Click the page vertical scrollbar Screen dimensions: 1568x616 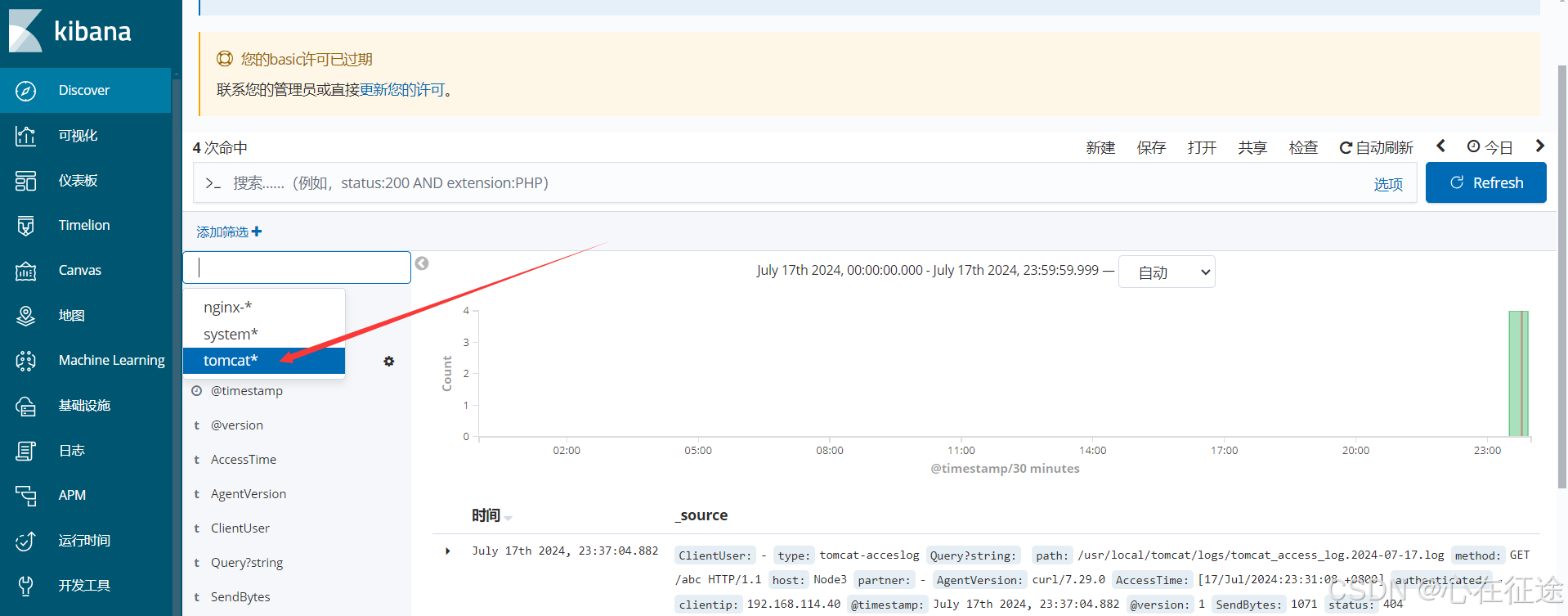[1562, 278]
